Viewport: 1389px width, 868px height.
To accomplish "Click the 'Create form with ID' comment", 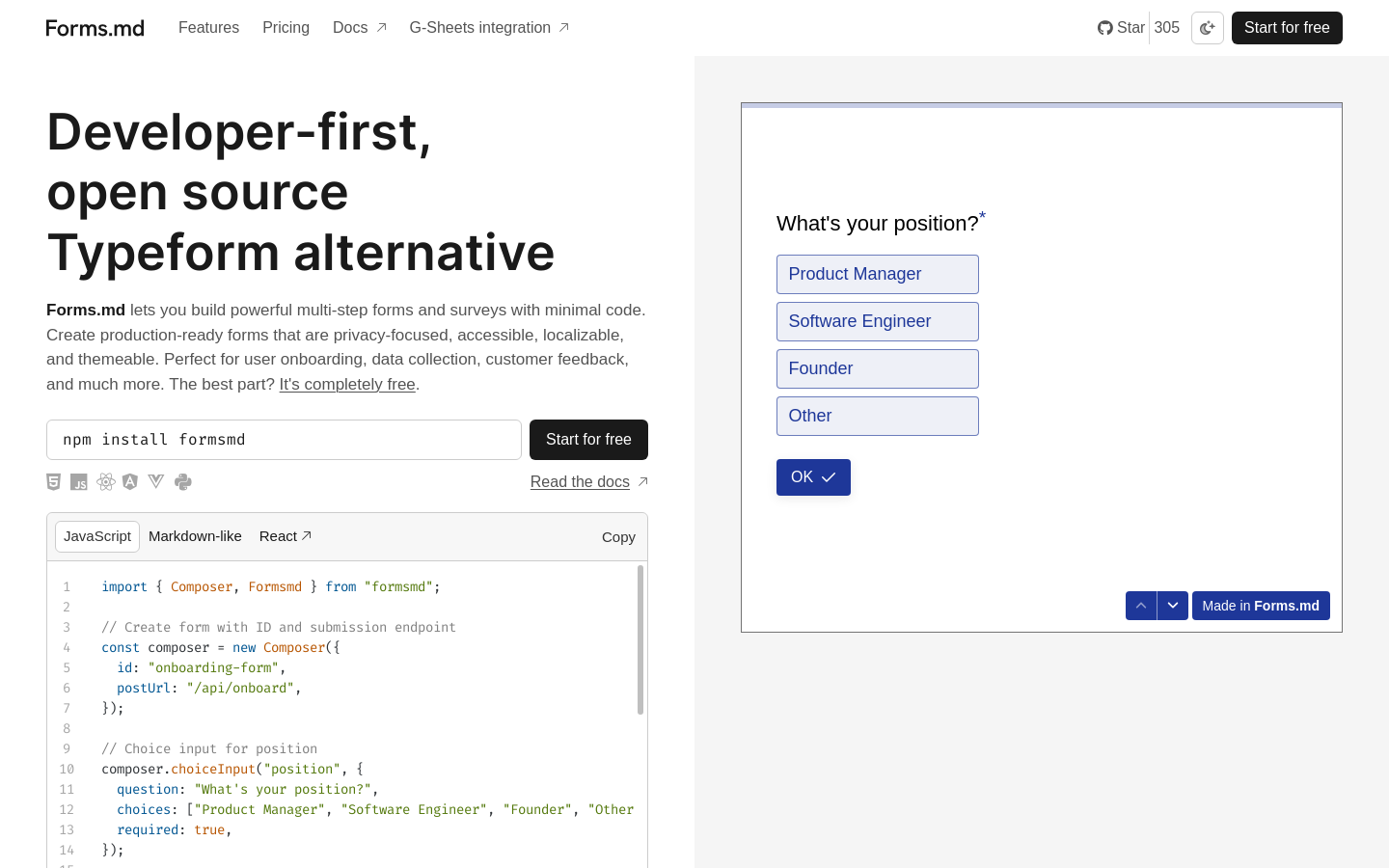I will (x=279, y=627).
